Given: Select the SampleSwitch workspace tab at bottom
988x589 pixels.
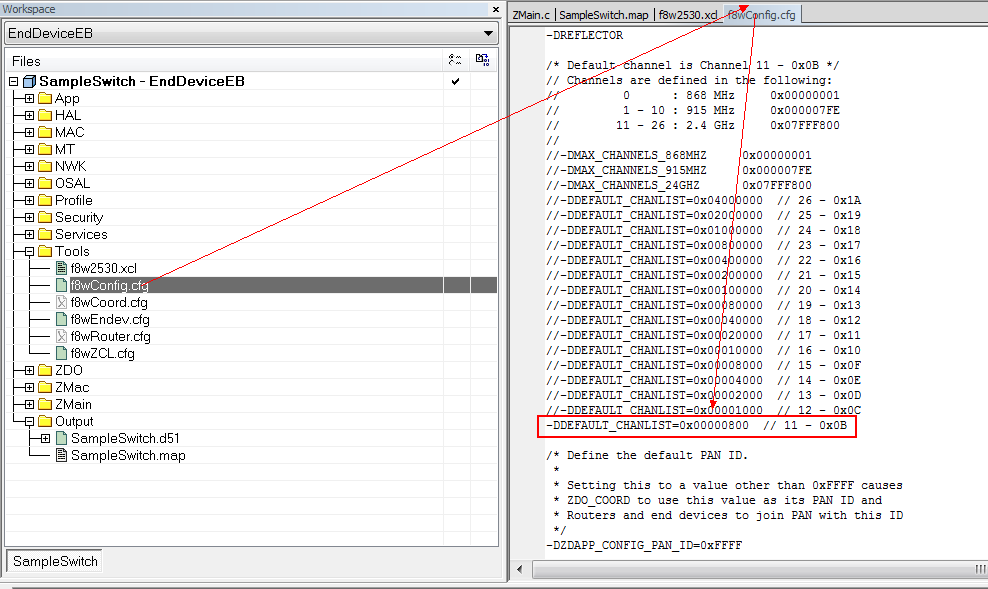Looking at the screenshot, I should [x=55, y=561].
